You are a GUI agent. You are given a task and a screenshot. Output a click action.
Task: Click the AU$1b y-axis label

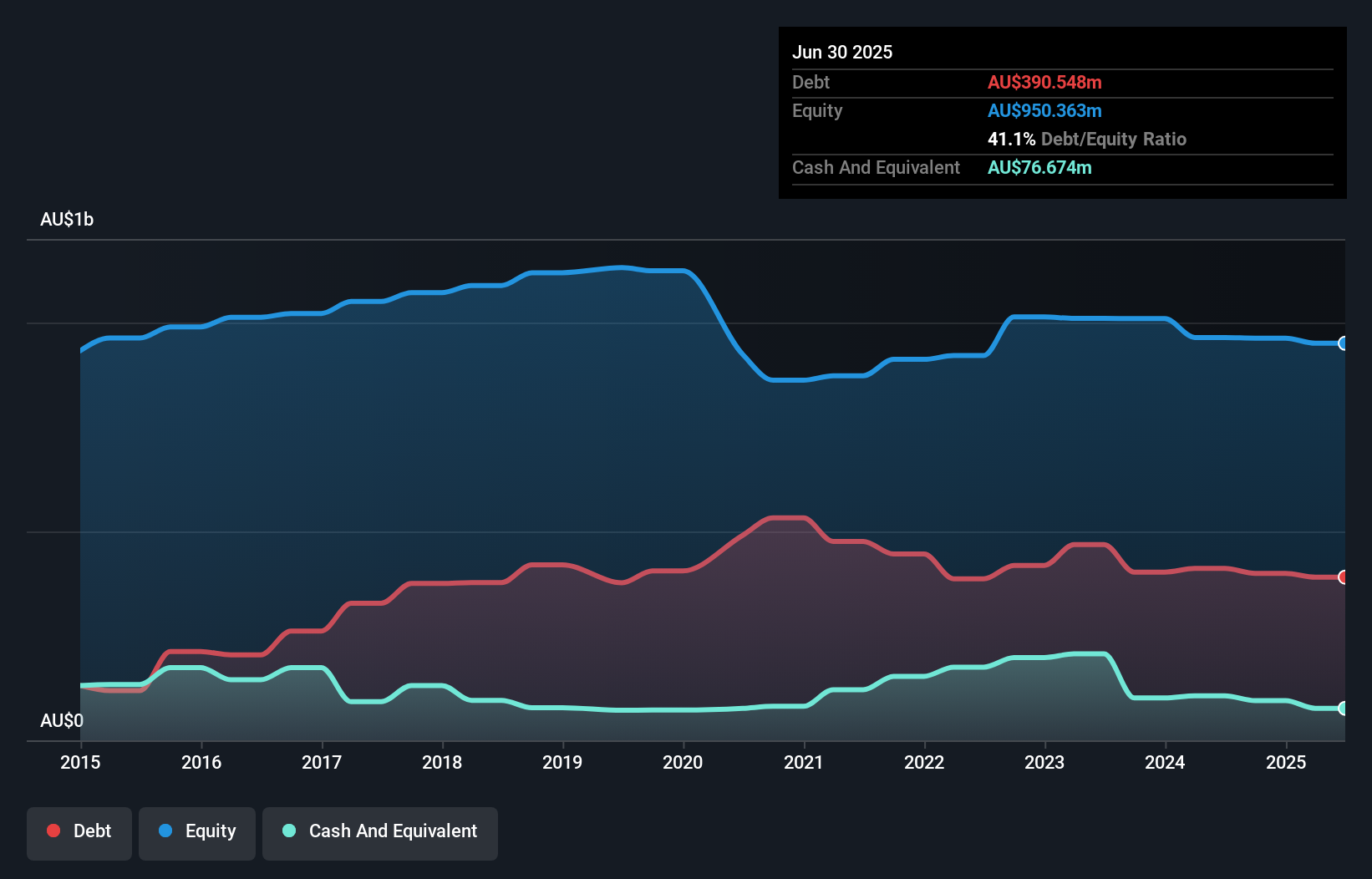[67, 220]
